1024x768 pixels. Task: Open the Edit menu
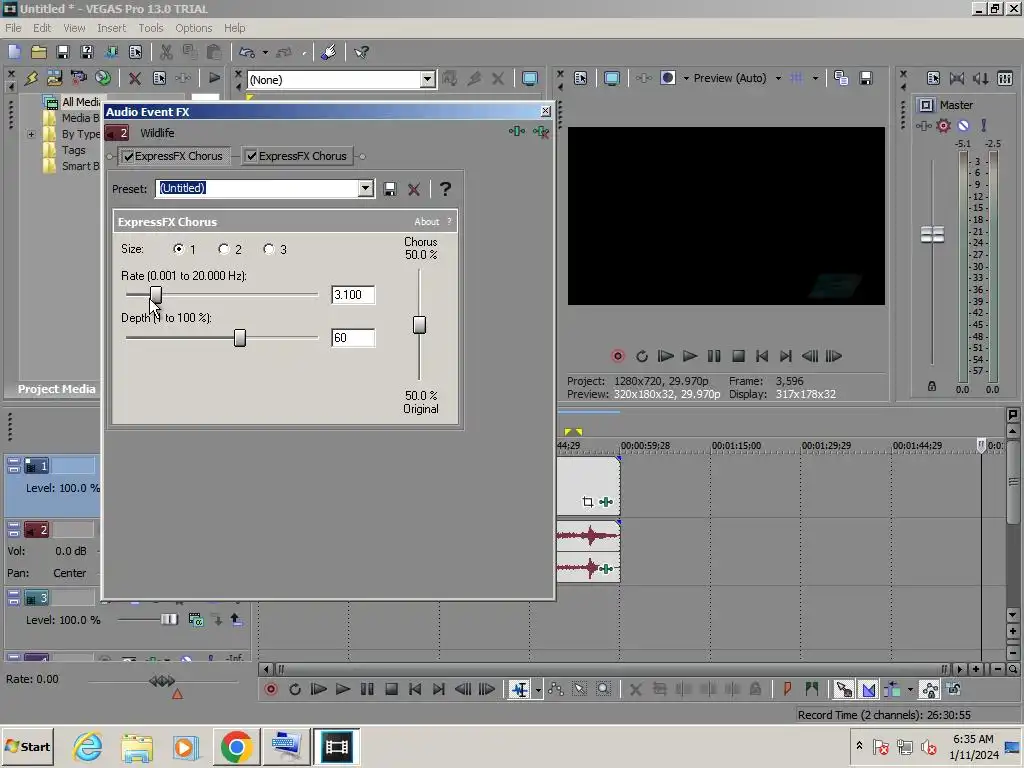[x=42, y=28]
